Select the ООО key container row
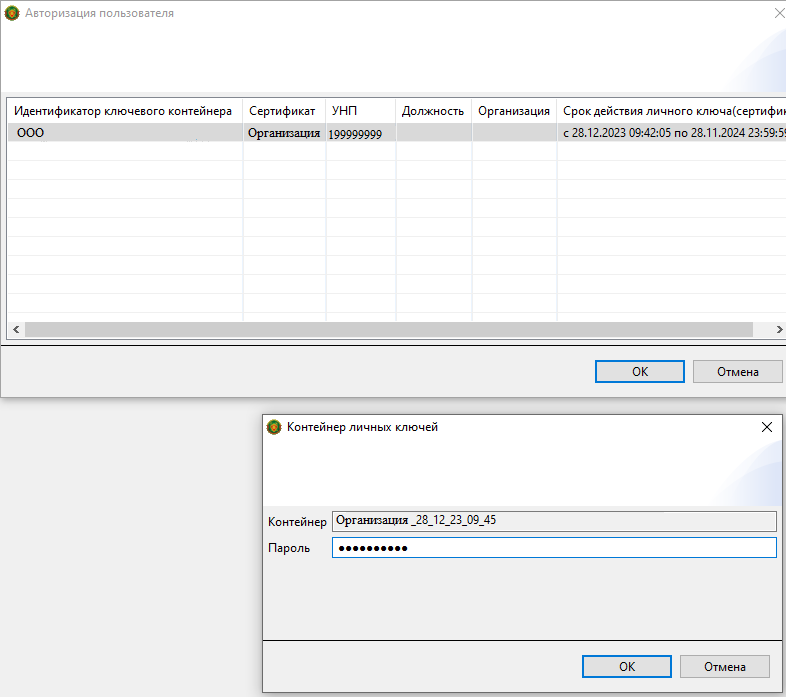786x697 pixels. tap(120, 133)
